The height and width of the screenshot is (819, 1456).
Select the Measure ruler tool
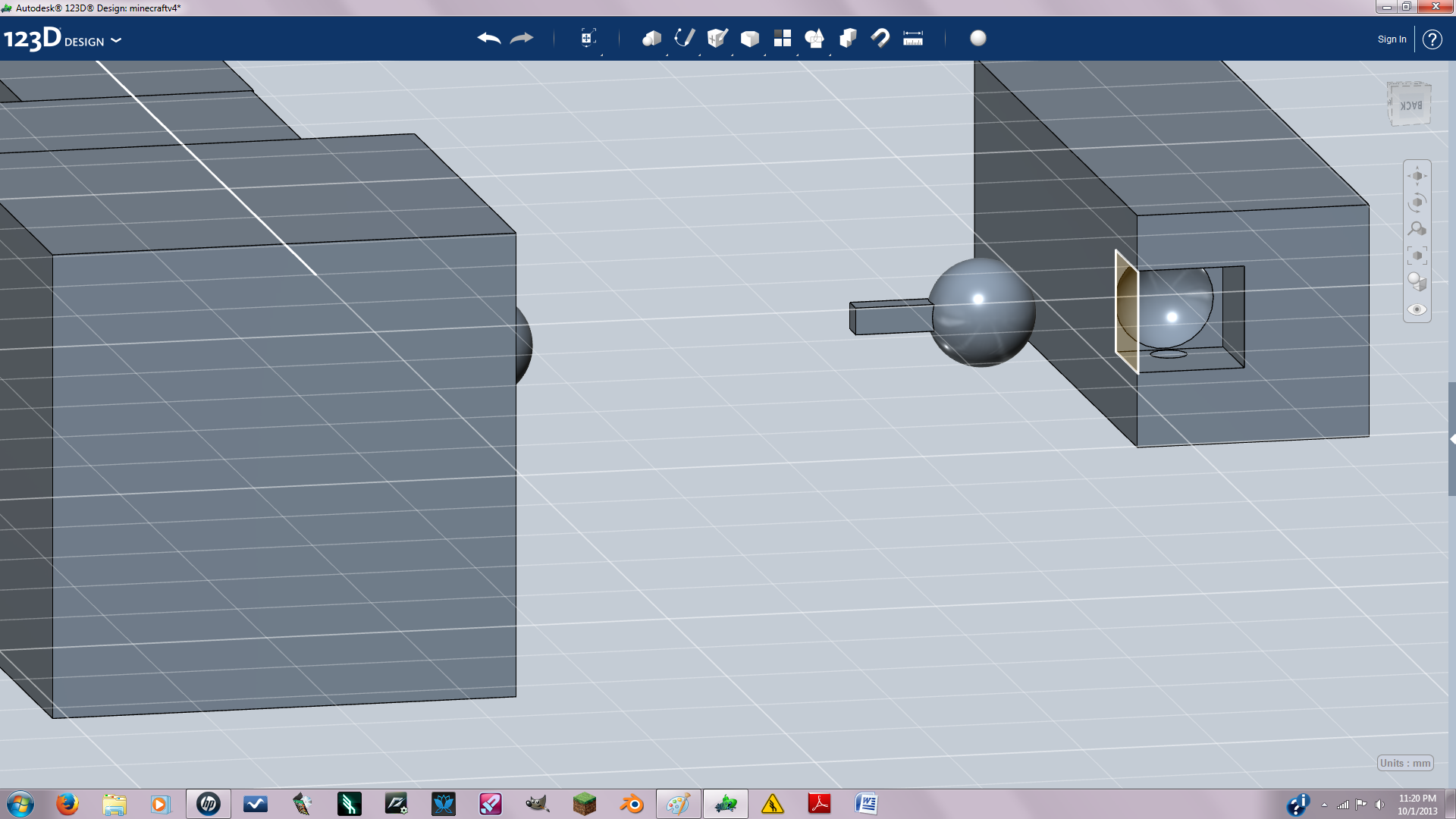tap(913, 38)
